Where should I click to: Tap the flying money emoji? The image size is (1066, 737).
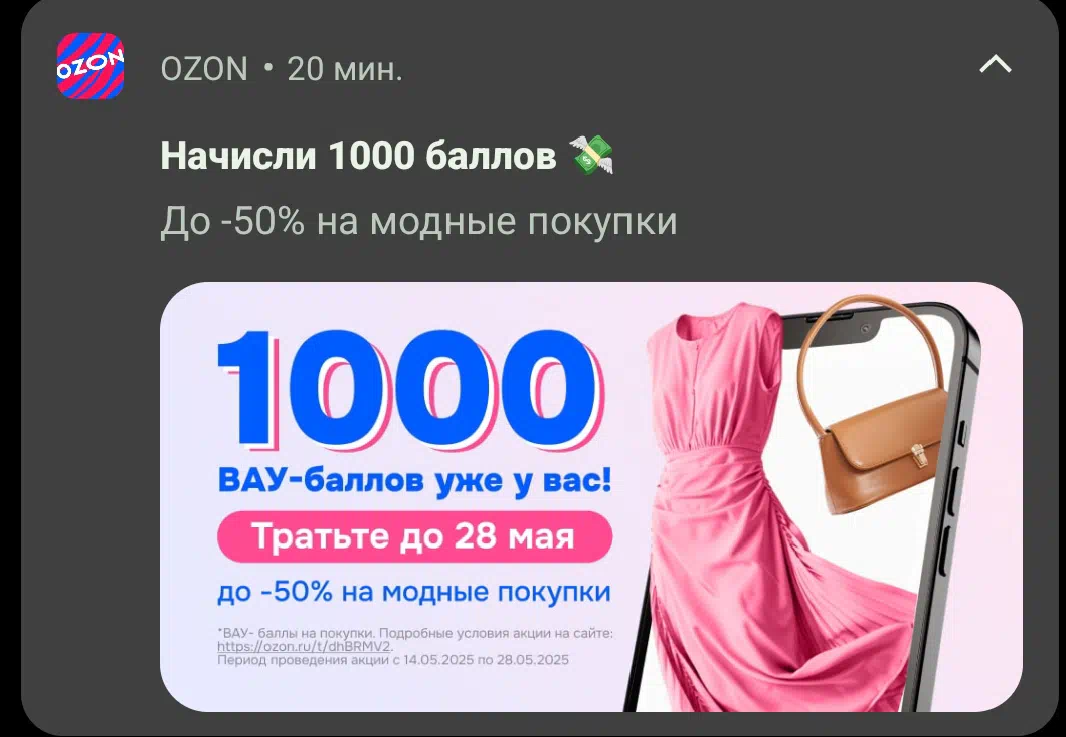coord(591,154)
